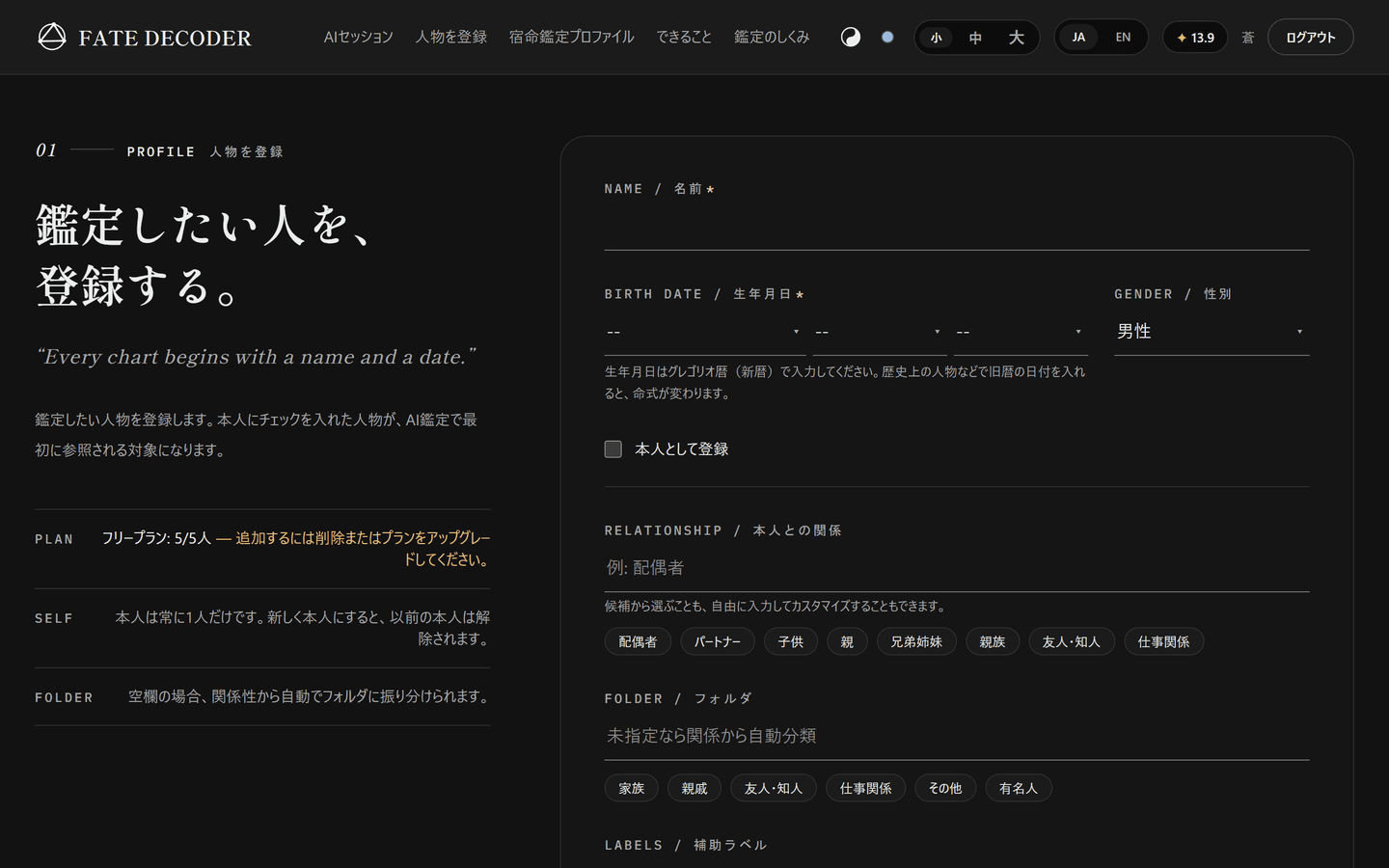The width and height of the screenshot is (1389, 868).
Task: Open the birth day dropdown
Action: tap(1021, 332)
